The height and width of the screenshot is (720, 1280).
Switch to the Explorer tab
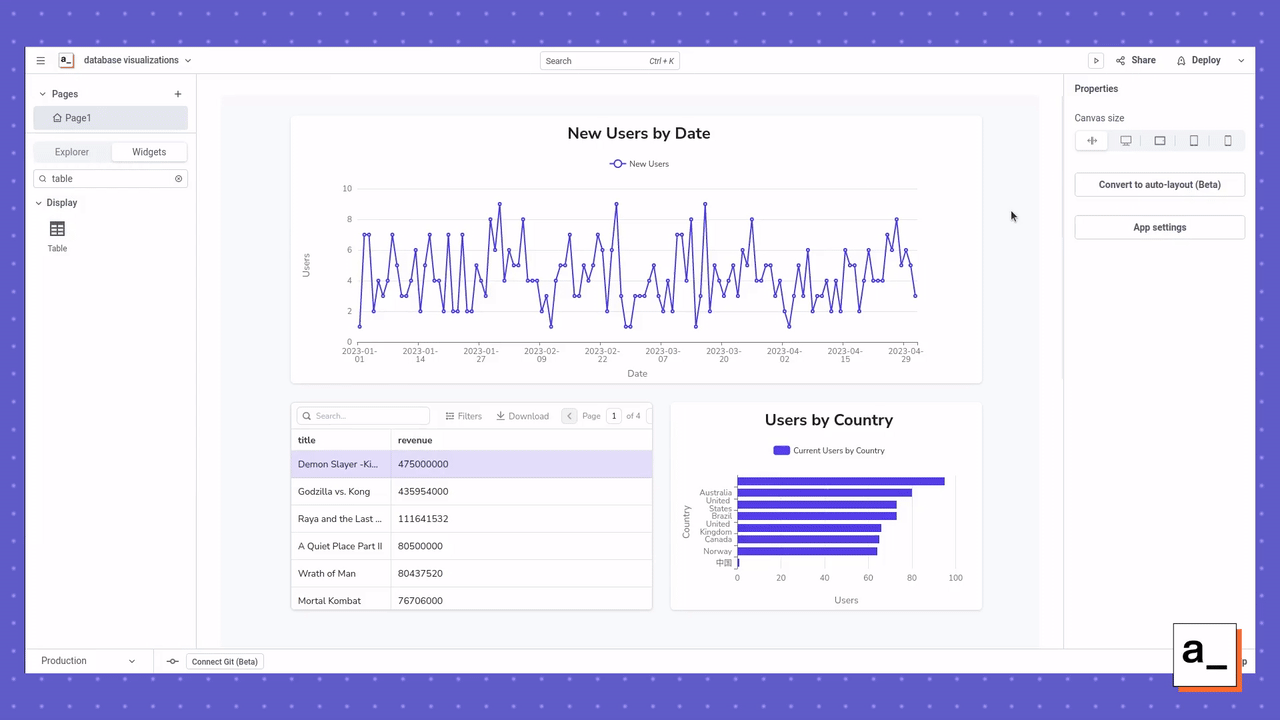[71, 152]
